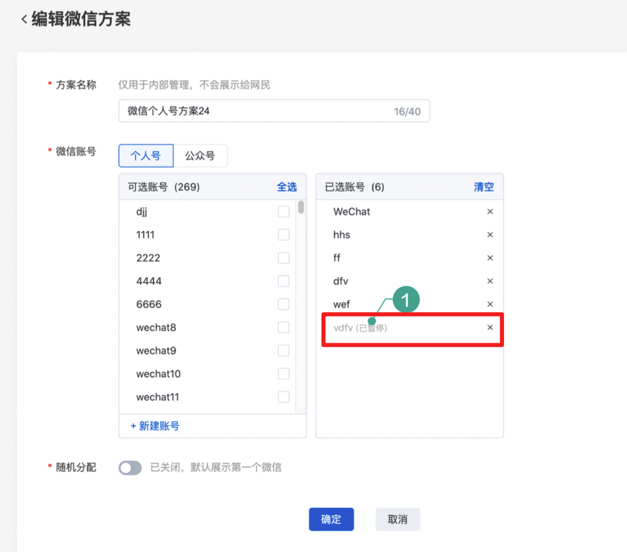Click the green numbered marker 1
Screen dimensions: 627x552
click(x=405, y=299)
